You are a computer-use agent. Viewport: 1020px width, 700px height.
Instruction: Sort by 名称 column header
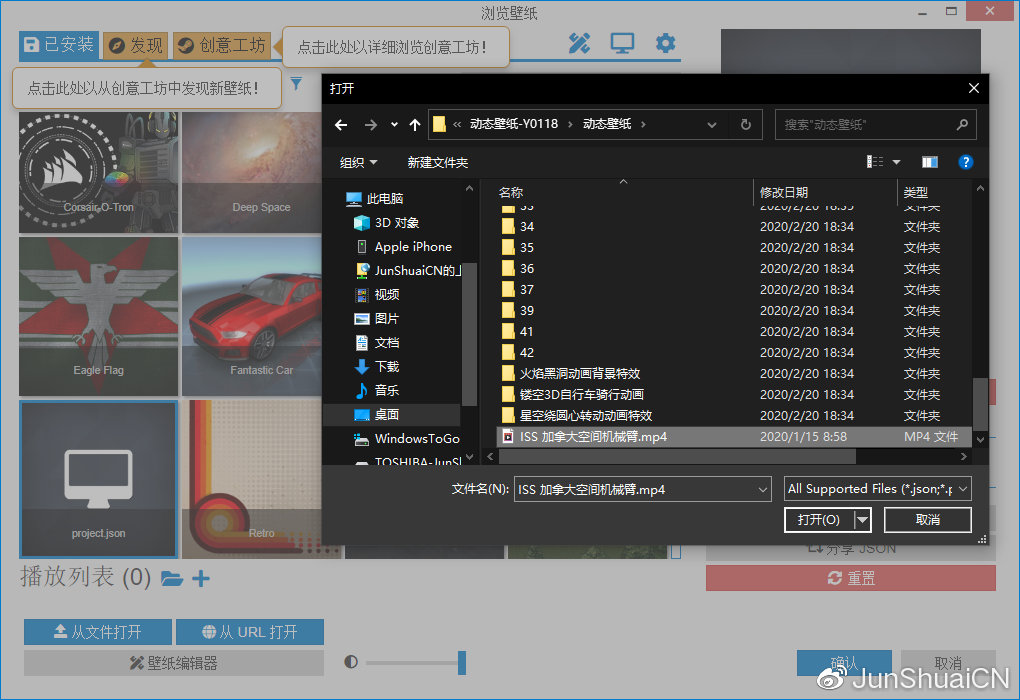tap(511, 193)
